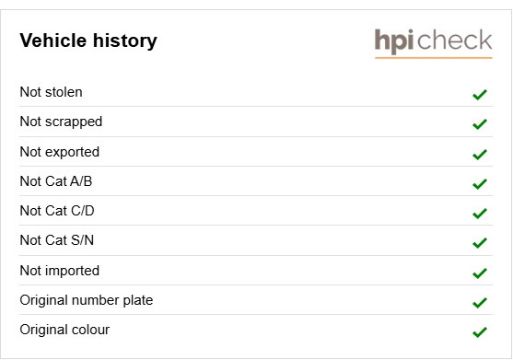Select the Not exported label
513x360 pixels.
pos(60,152)
